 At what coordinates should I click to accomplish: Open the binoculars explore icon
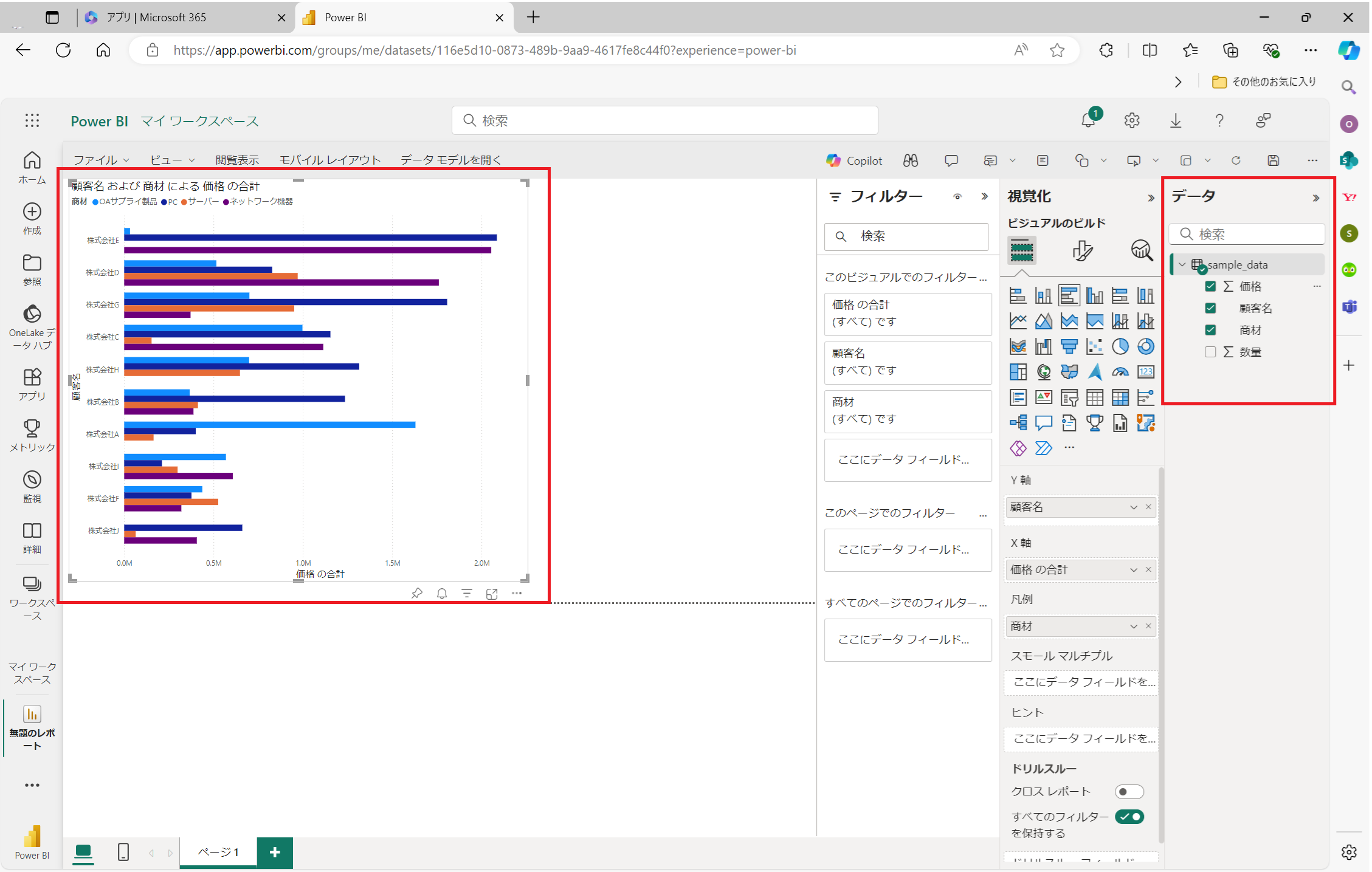pos(910,160)
